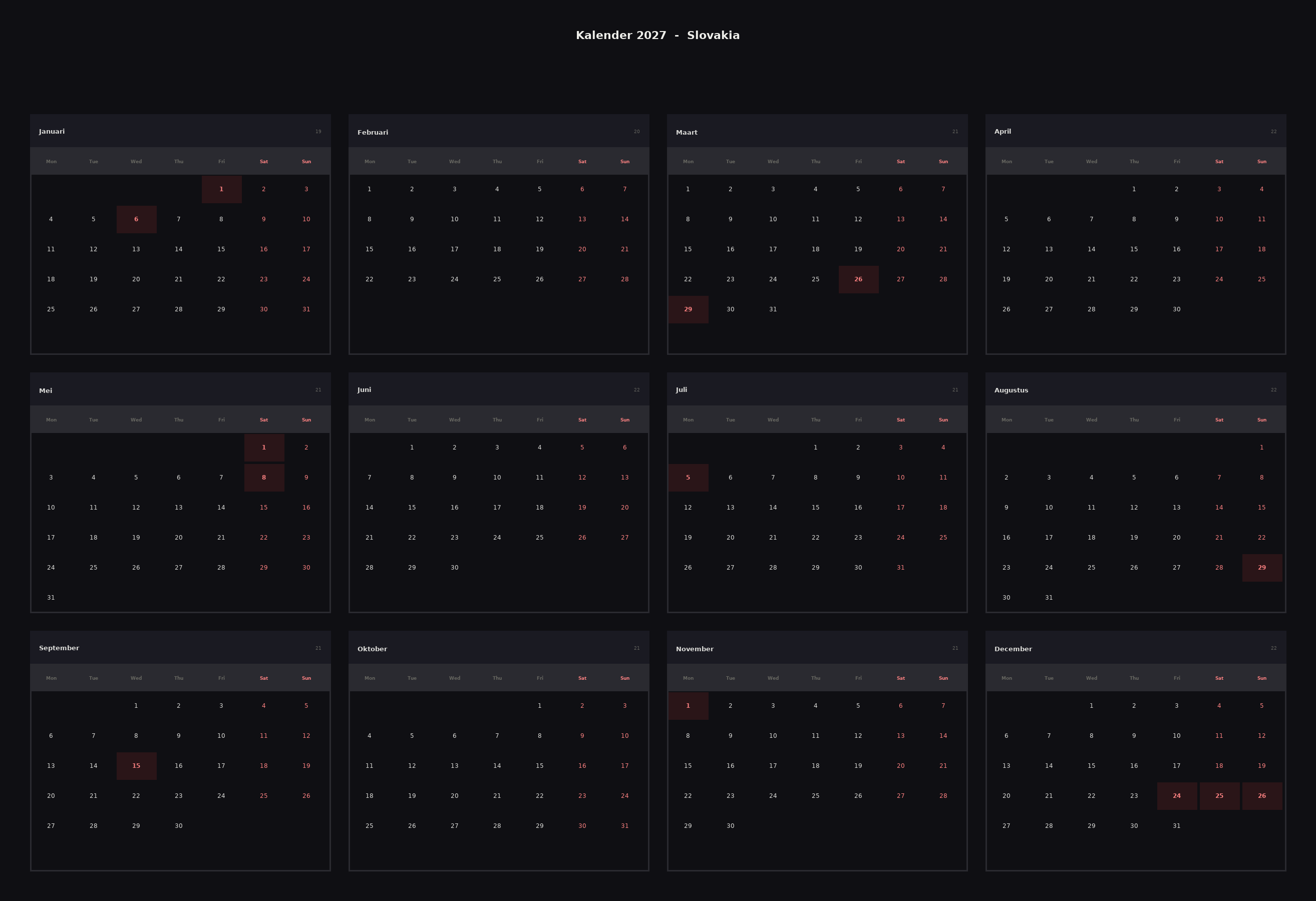Click Sat column header in Juni
The image size is (1316, 901).
[x=582, y=419]
